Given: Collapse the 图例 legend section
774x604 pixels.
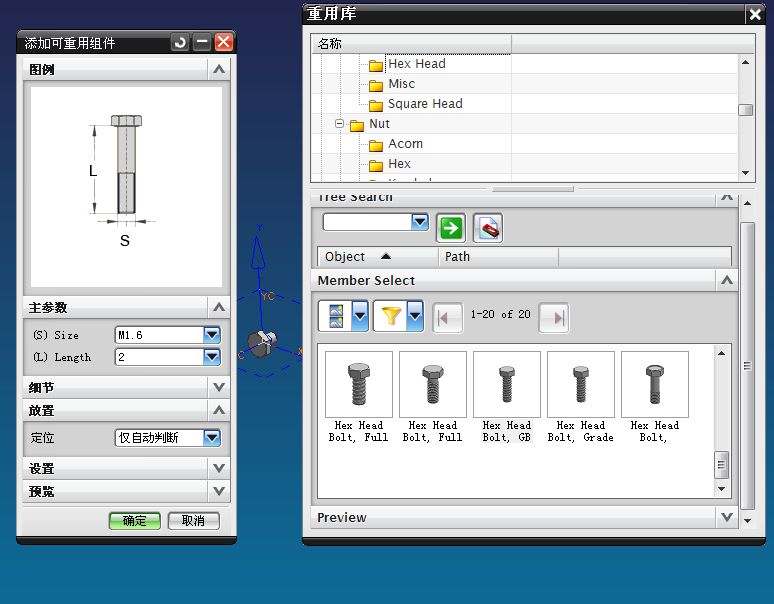Looking at the screenshot, I should [219, 69].
